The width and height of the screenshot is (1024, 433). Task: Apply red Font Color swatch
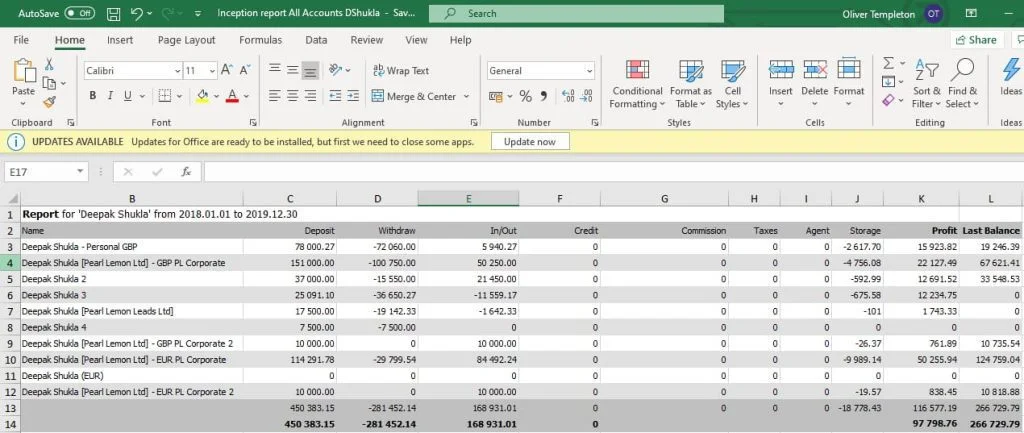[x=232, y=97]
